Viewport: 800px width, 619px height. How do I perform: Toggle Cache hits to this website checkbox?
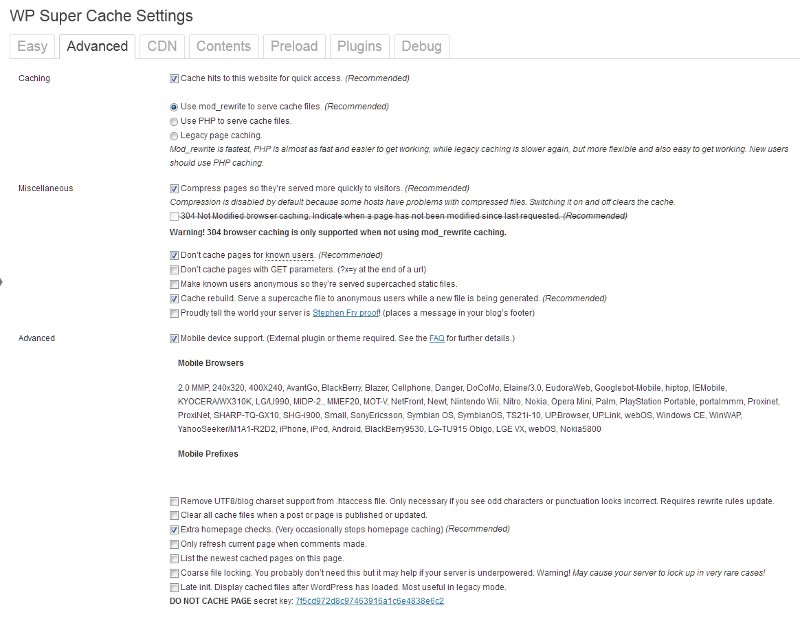(174, 79)
